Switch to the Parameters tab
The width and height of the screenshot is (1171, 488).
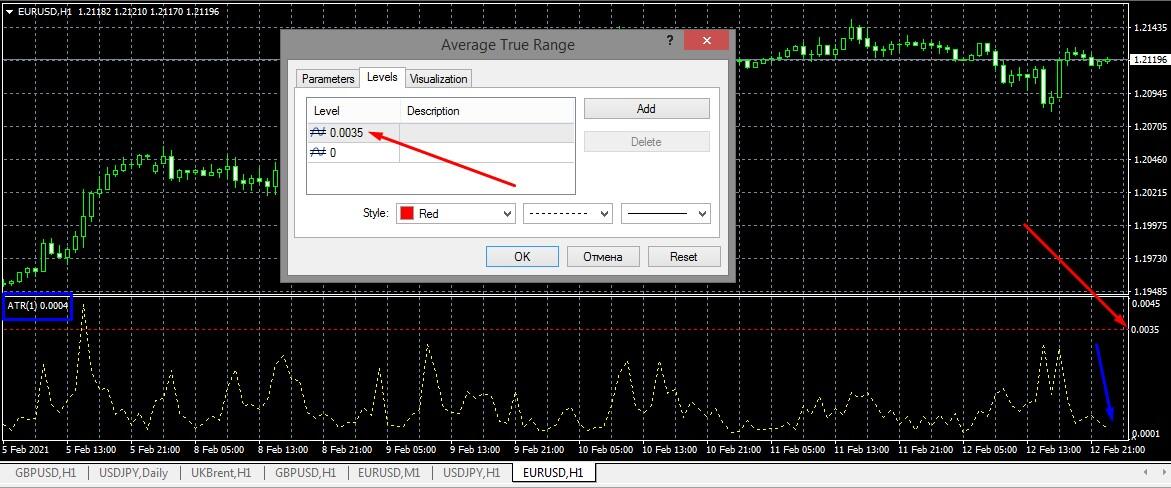click(x=328, y=78)
